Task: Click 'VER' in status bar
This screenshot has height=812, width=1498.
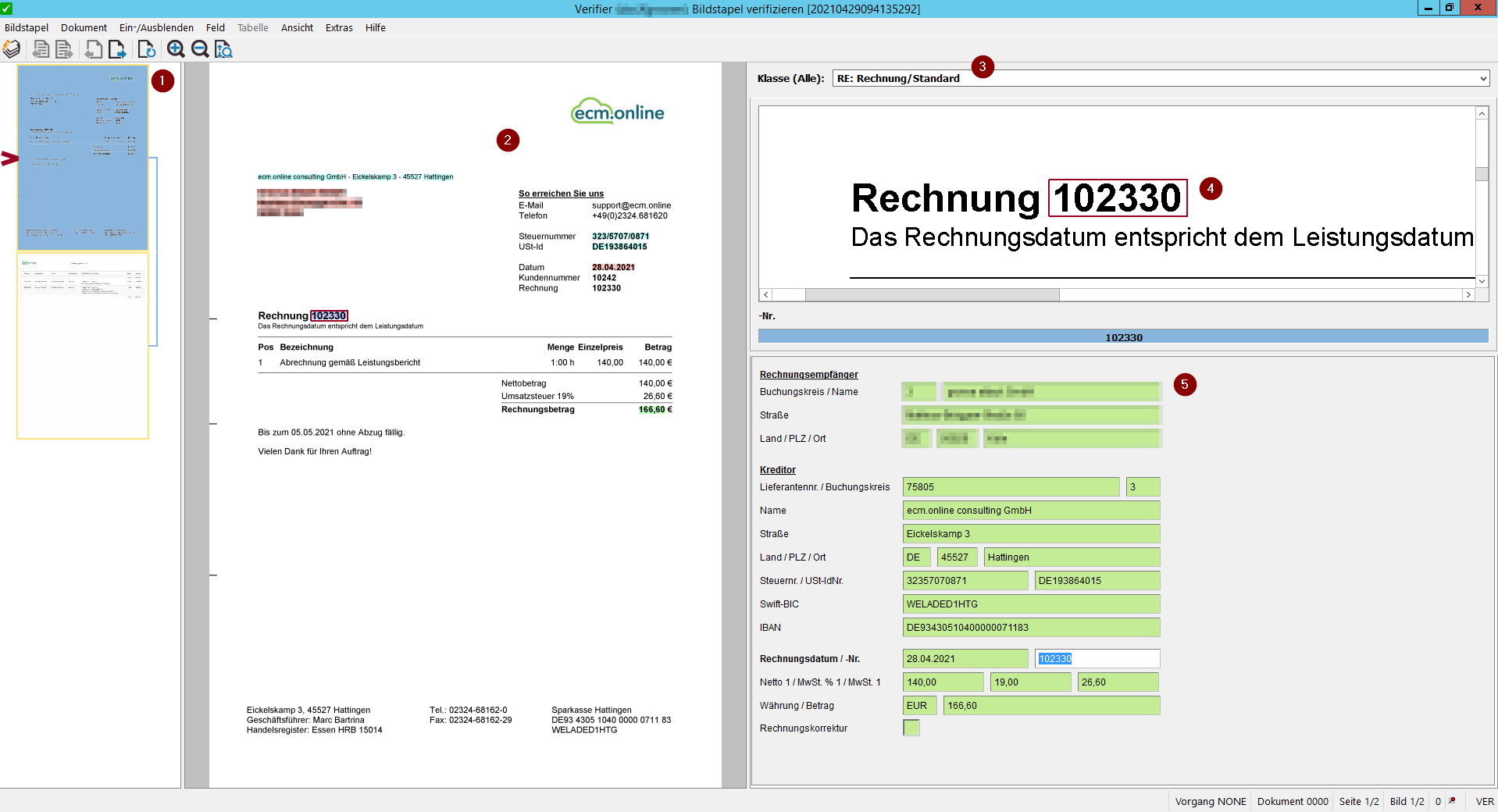Action: [1485, 801]
